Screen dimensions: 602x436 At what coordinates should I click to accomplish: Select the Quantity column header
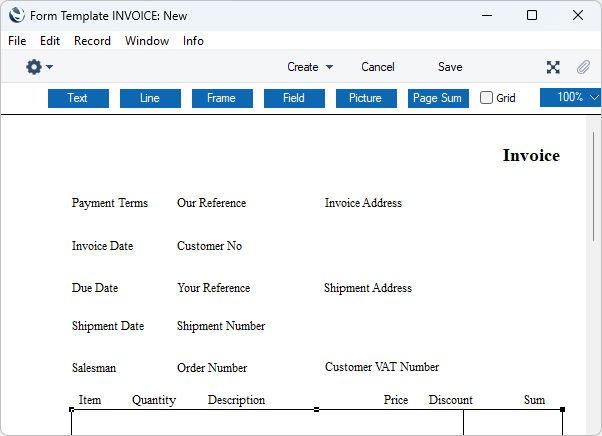pos(154,400)
